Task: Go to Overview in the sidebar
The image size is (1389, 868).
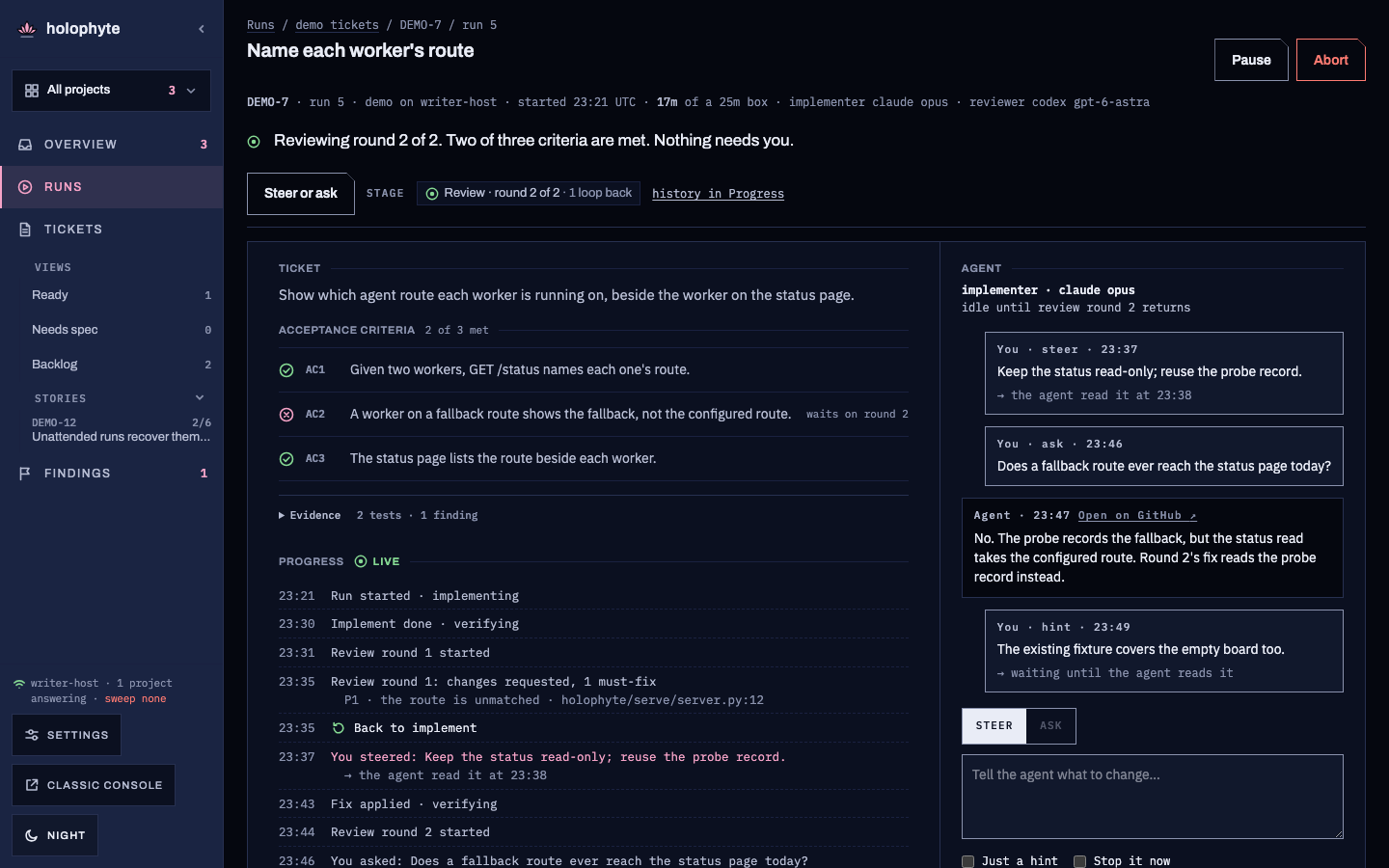Action: [x=112, y=145]
